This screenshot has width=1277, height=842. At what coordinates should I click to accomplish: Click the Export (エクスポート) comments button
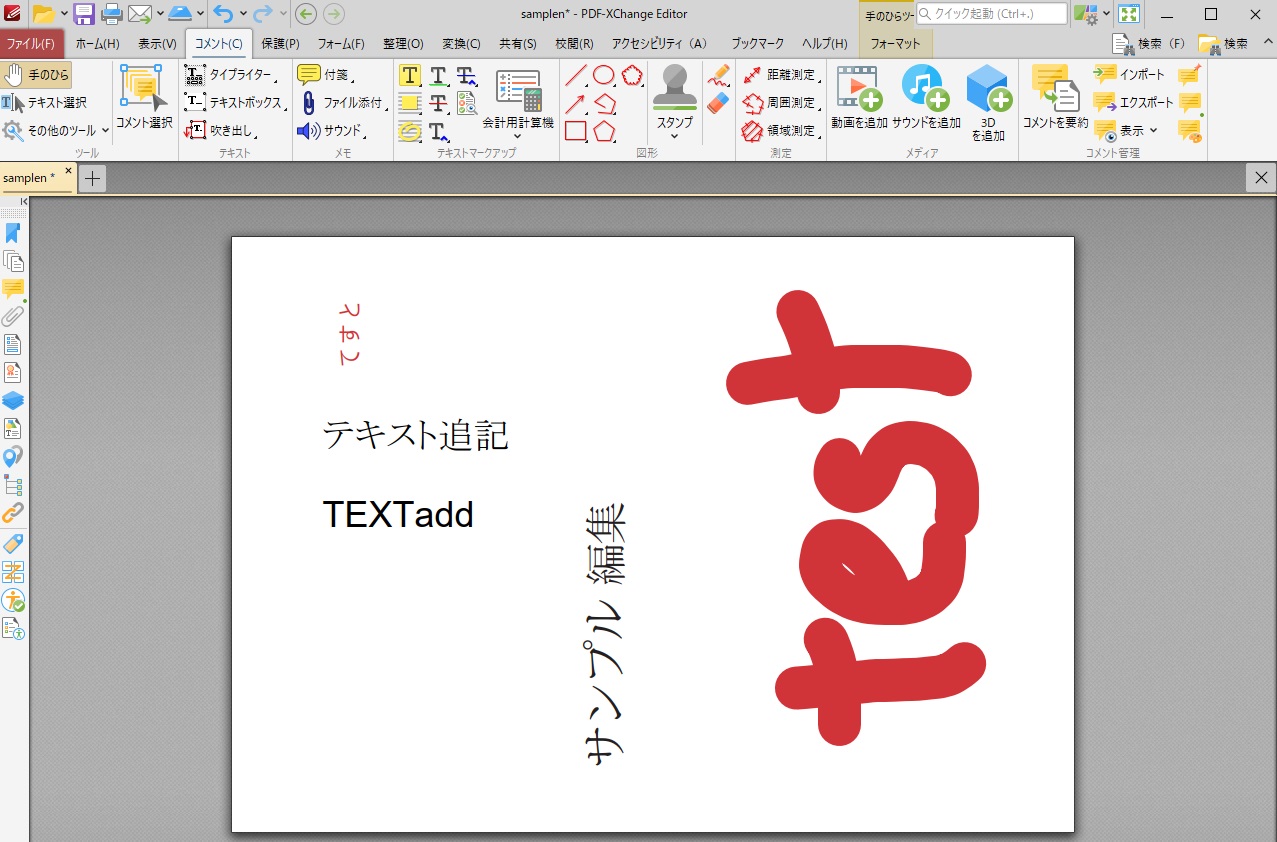pos(1134,102)
